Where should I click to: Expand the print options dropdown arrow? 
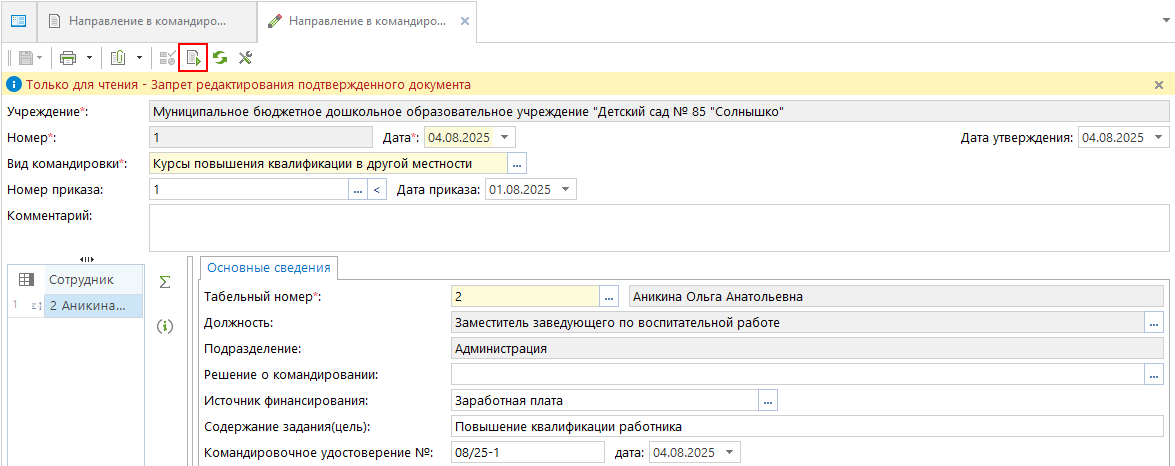tap(89, 58)
